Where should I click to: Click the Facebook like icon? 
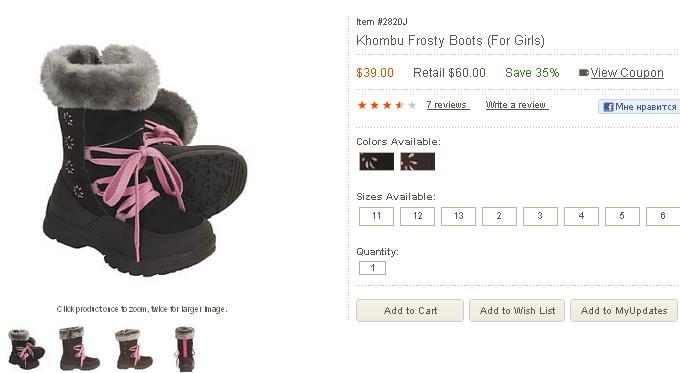tap(608, 107)
